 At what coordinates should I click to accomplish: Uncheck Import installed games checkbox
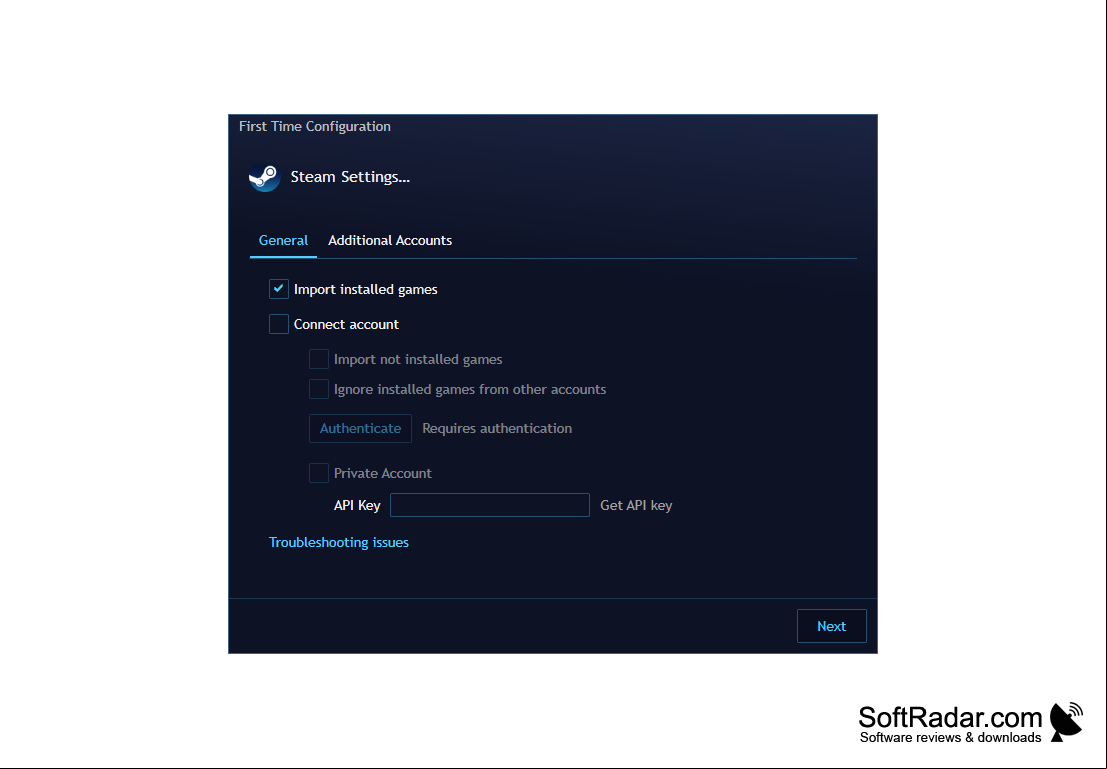pyautogui.click(x=279, y=289)
